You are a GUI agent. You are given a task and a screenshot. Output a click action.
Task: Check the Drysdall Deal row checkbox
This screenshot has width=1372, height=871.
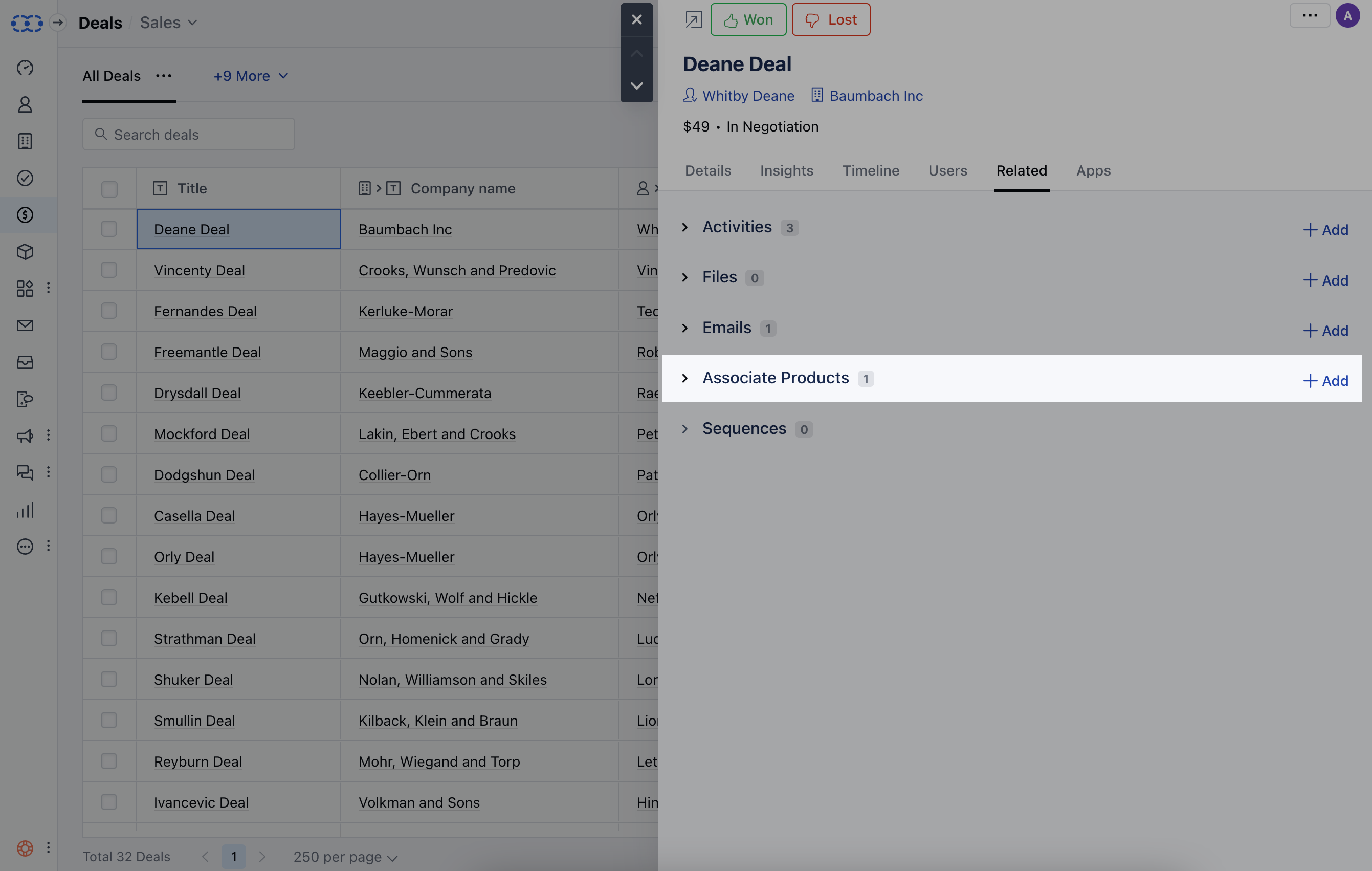(109, 394)
